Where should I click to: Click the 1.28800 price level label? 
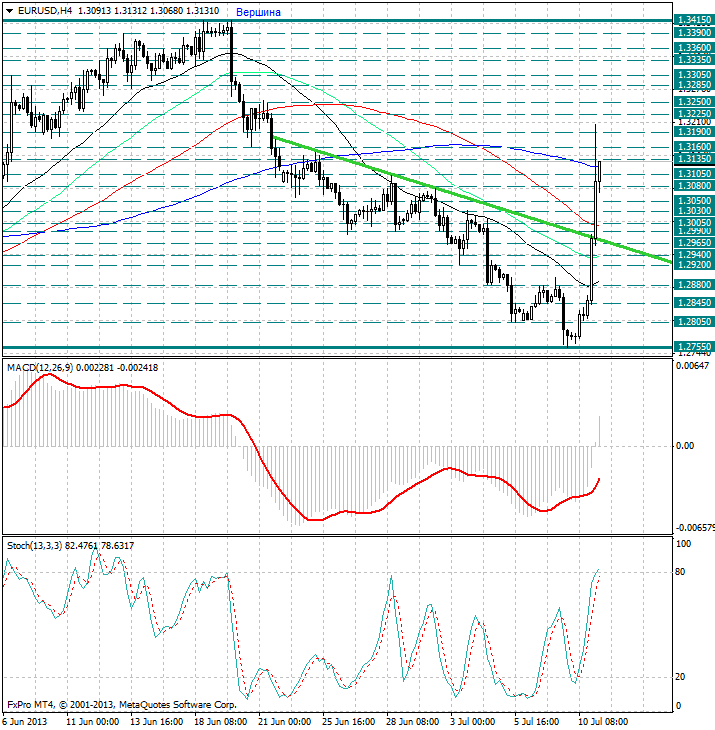(x=694, y=284)
